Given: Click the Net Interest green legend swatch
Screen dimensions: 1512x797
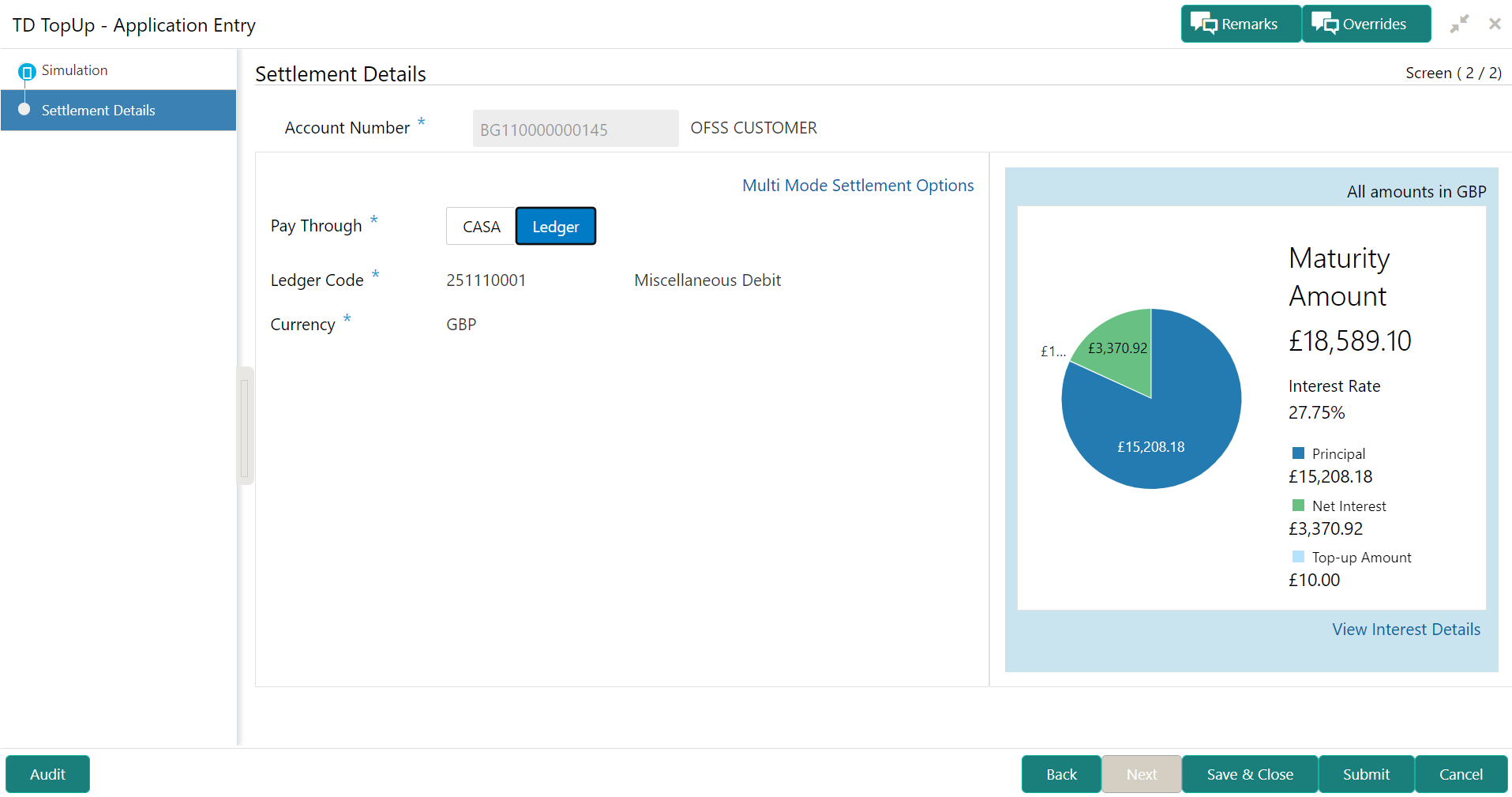Looking at the screenshot, I should 1298,506.
